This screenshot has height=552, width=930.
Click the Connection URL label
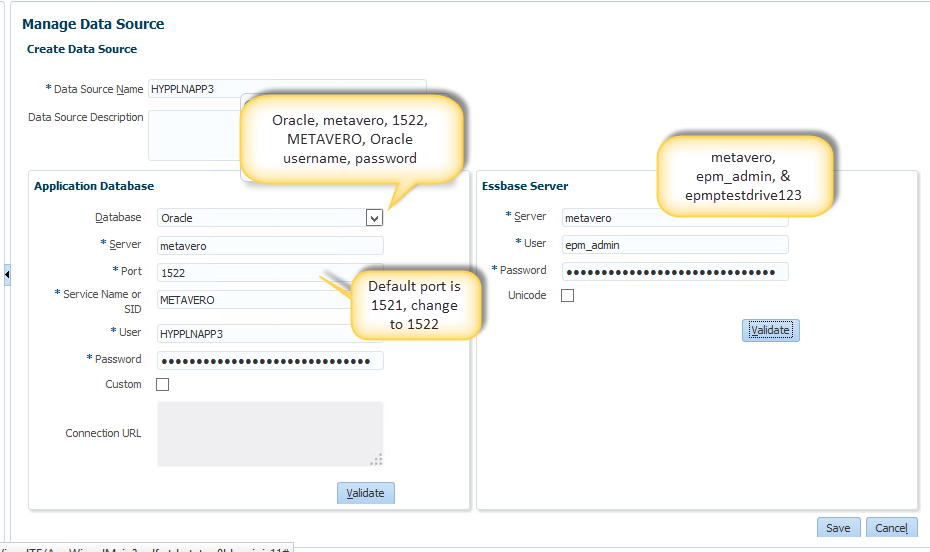[103, 433]
